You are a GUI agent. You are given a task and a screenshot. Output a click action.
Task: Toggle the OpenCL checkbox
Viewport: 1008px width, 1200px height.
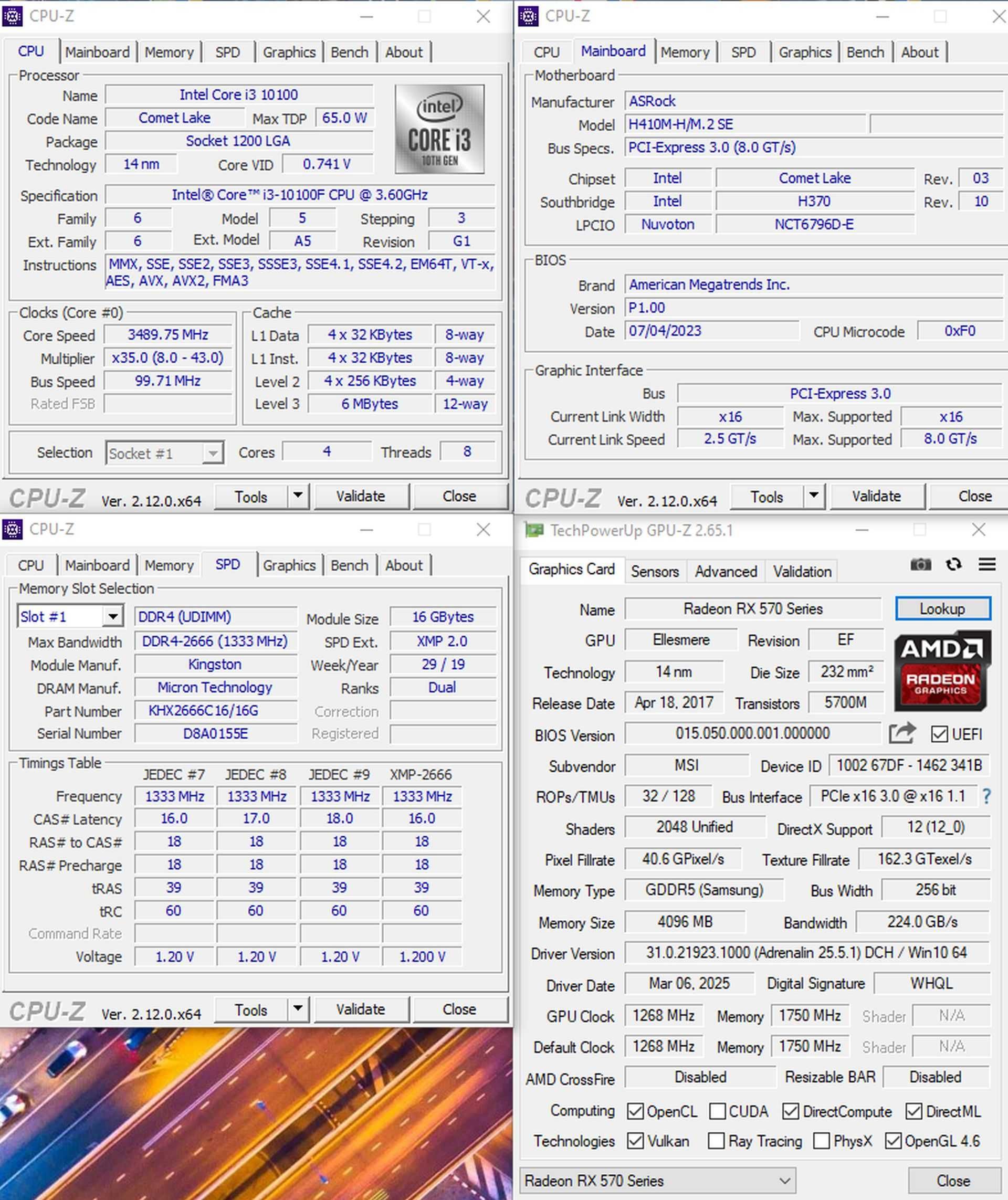point(635,1111)
